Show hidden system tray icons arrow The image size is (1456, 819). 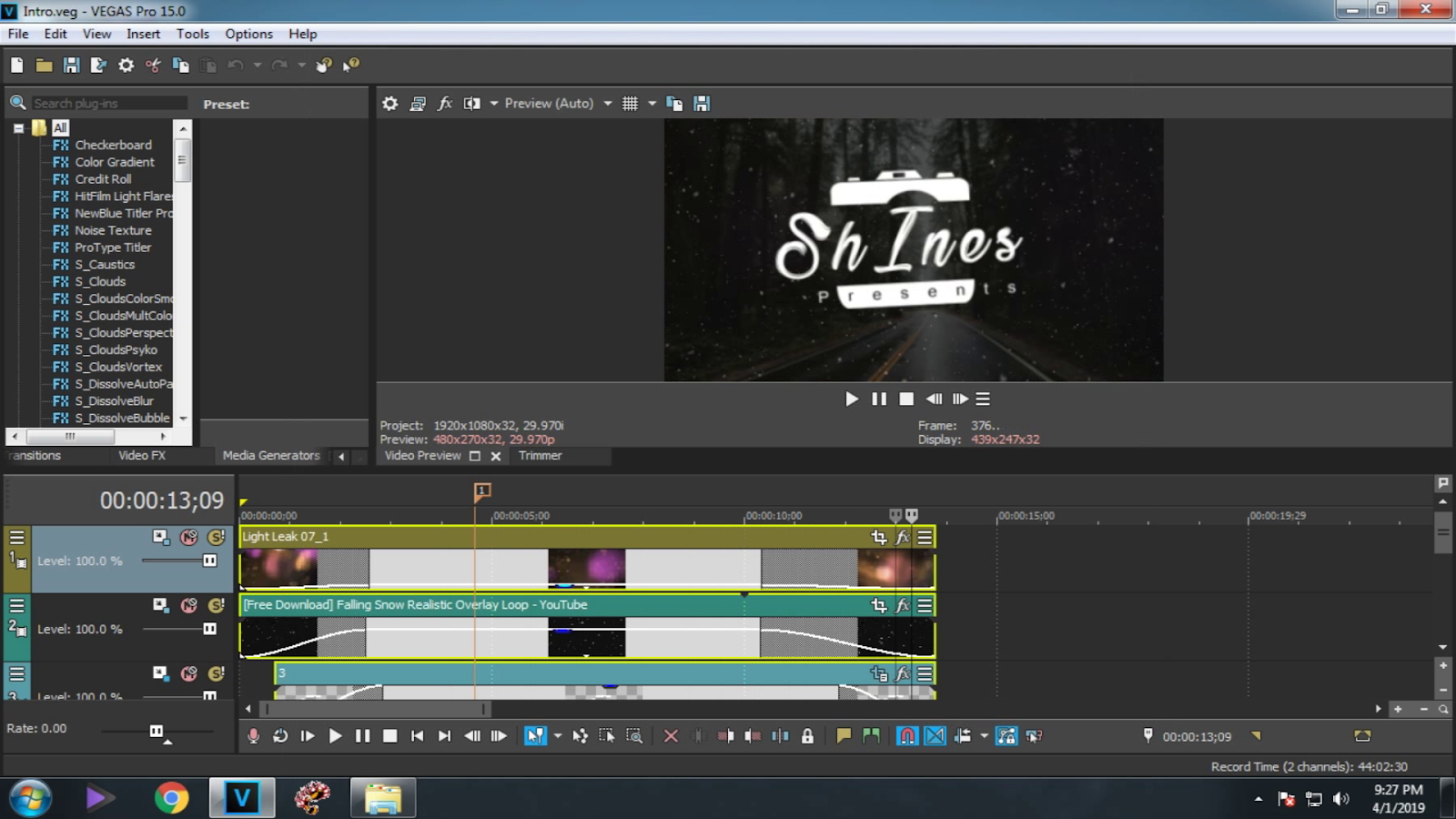coord(1259,799)
